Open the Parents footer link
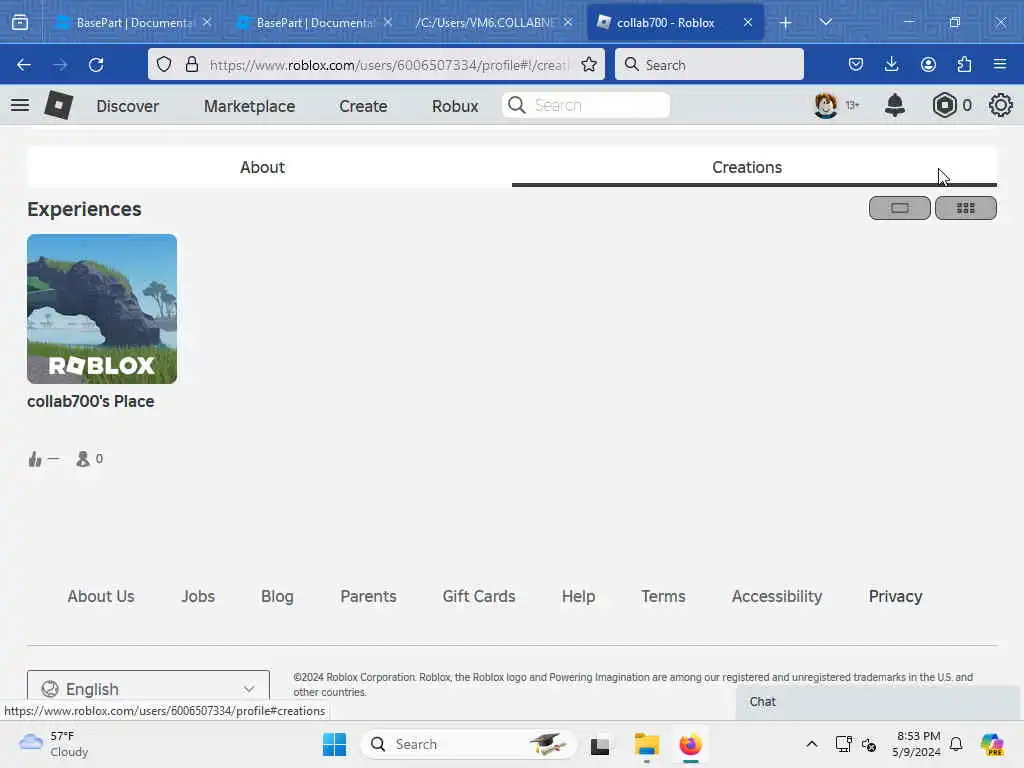Viewport: 1024px width, 768px height. point(368,596)
